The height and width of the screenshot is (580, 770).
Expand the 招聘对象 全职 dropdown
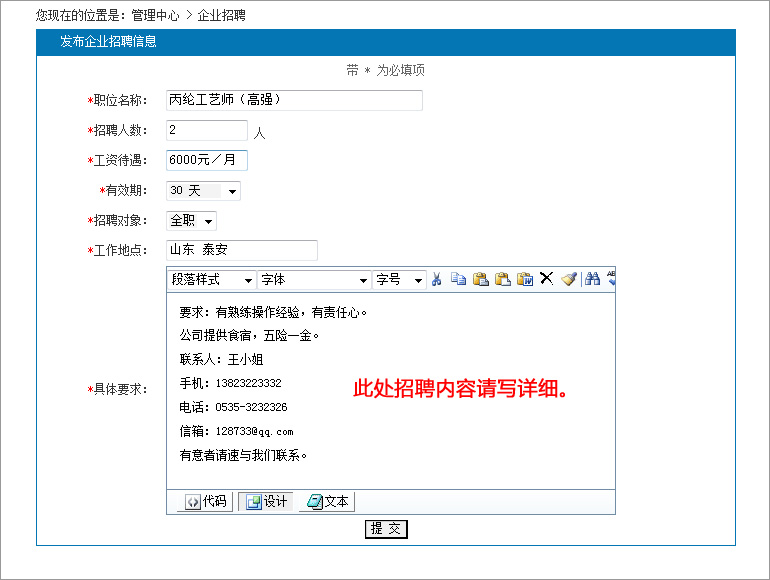pyautogui.click(x=192, y=221)
